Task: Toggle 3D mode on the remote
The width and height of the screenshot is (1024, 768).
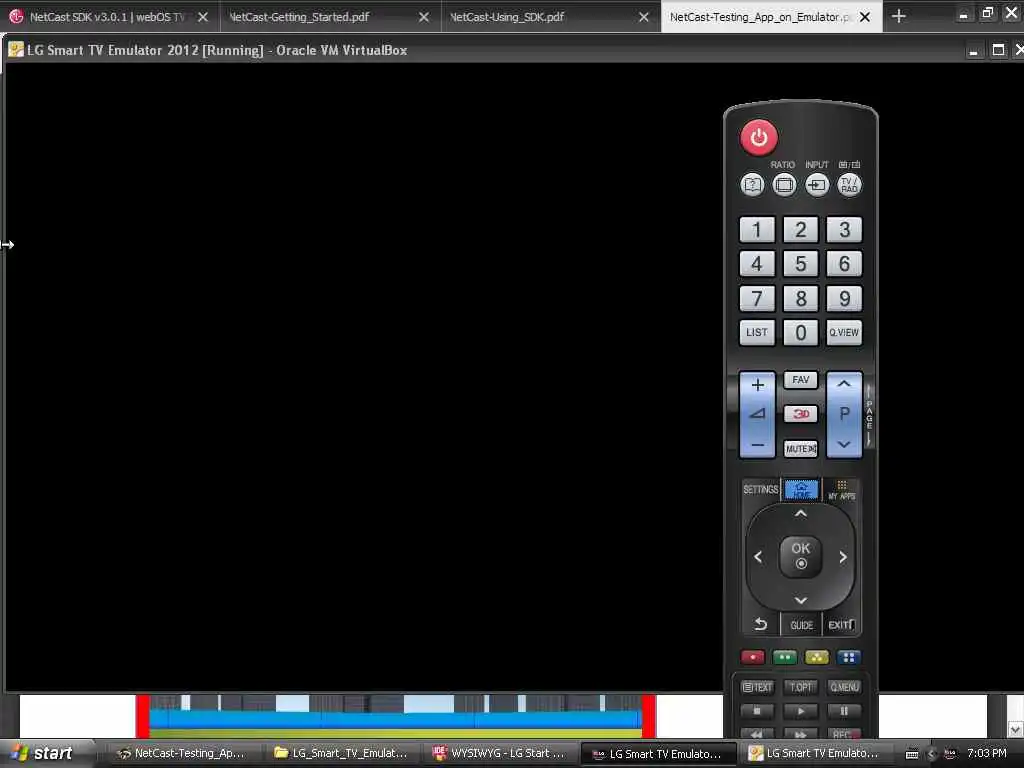Action: click(x=801, y=414)
